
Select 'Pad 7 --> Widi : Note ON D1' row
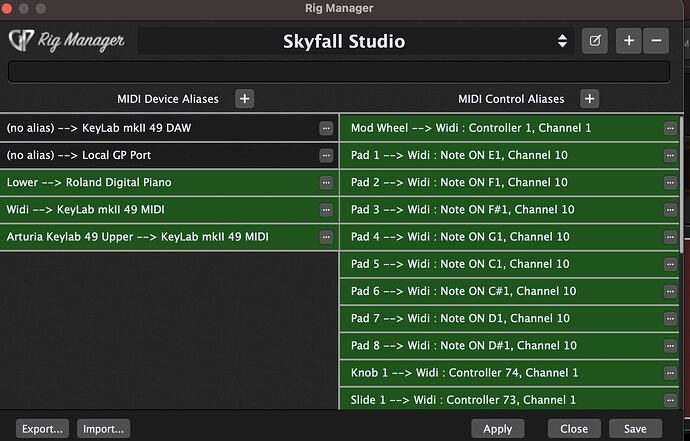[x=510, y=319]
